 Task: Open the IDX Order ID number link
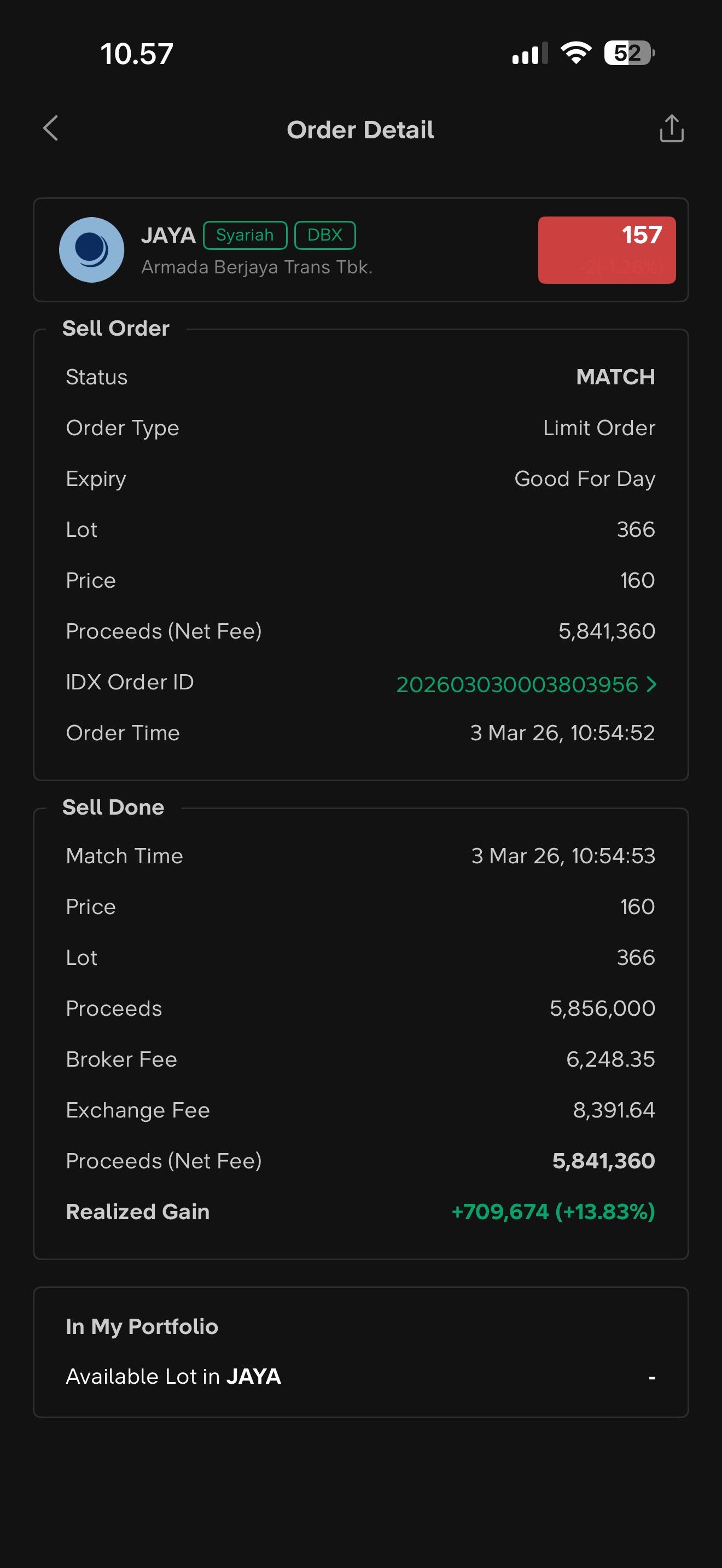[516, 684]
